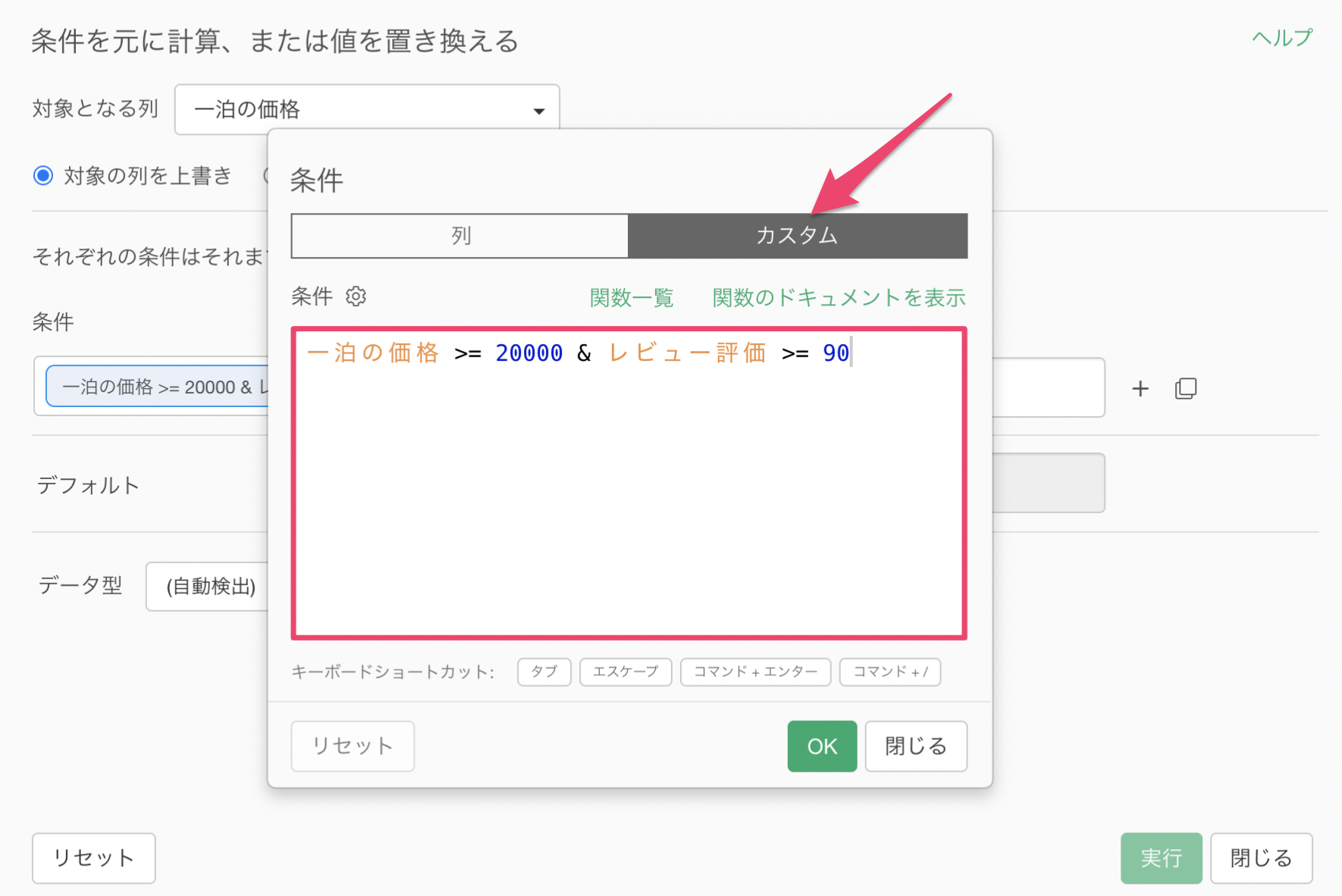Click the エスケープ shortcut chip

625,672
